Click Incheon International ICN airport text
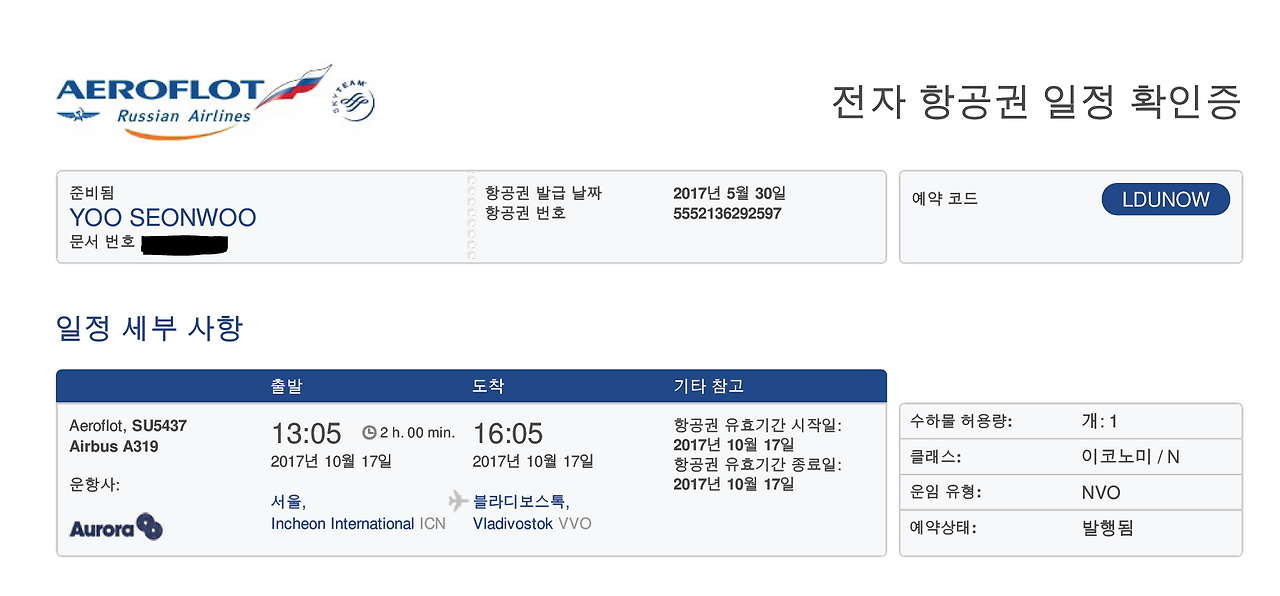Viewport: 1280px width, 596px height. pos(358,524)
